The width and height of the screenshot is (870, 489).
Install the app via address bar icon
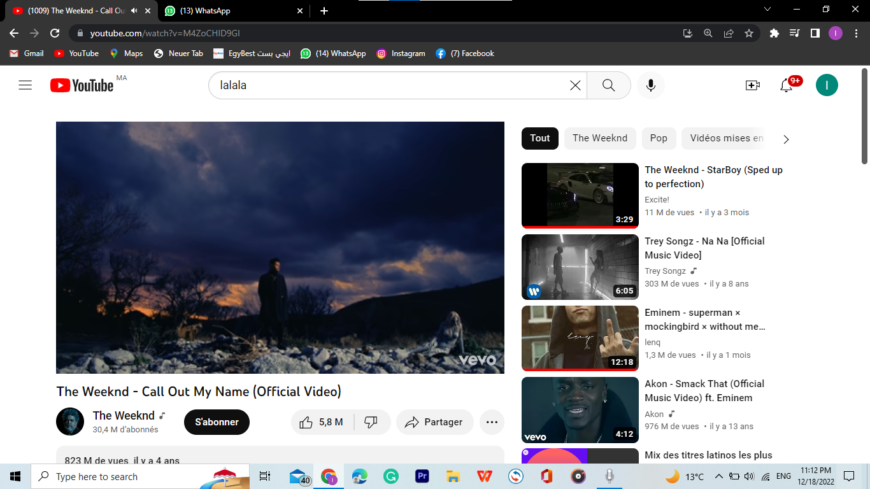coord(687,33)
